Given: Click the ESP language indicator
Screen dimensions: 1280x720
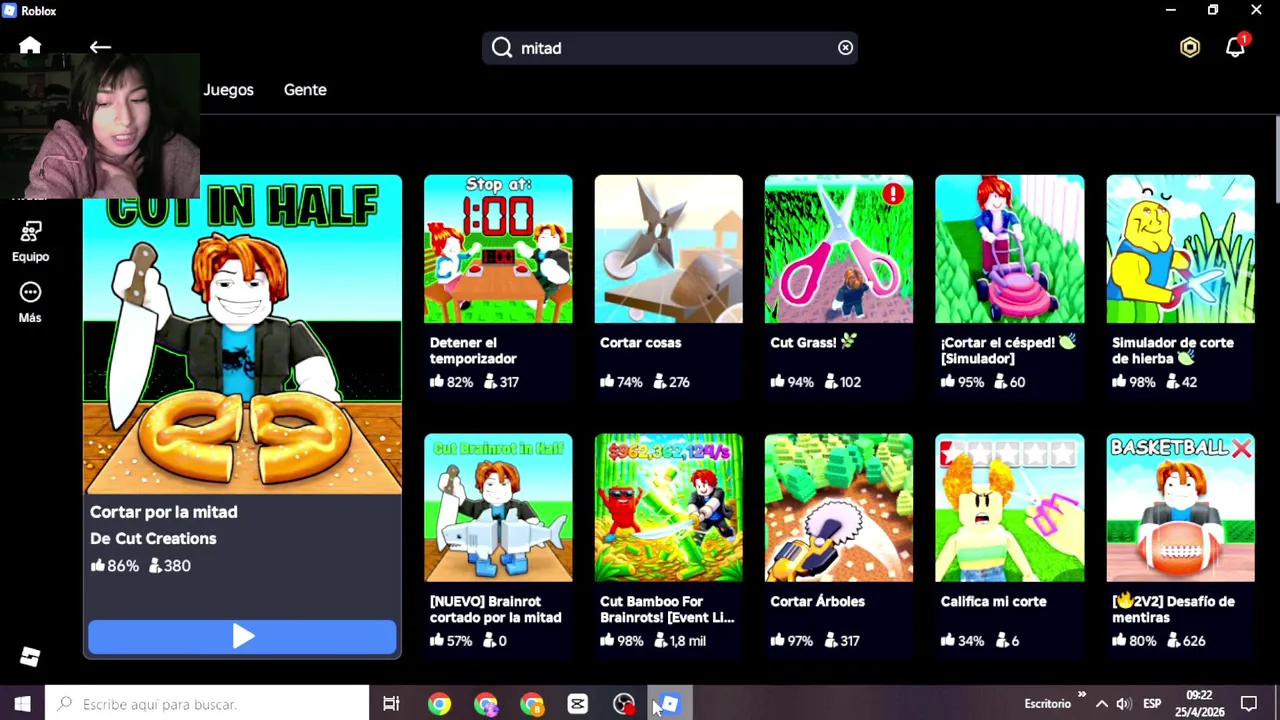Looking at the screenshot, I should pos(1152,704).
